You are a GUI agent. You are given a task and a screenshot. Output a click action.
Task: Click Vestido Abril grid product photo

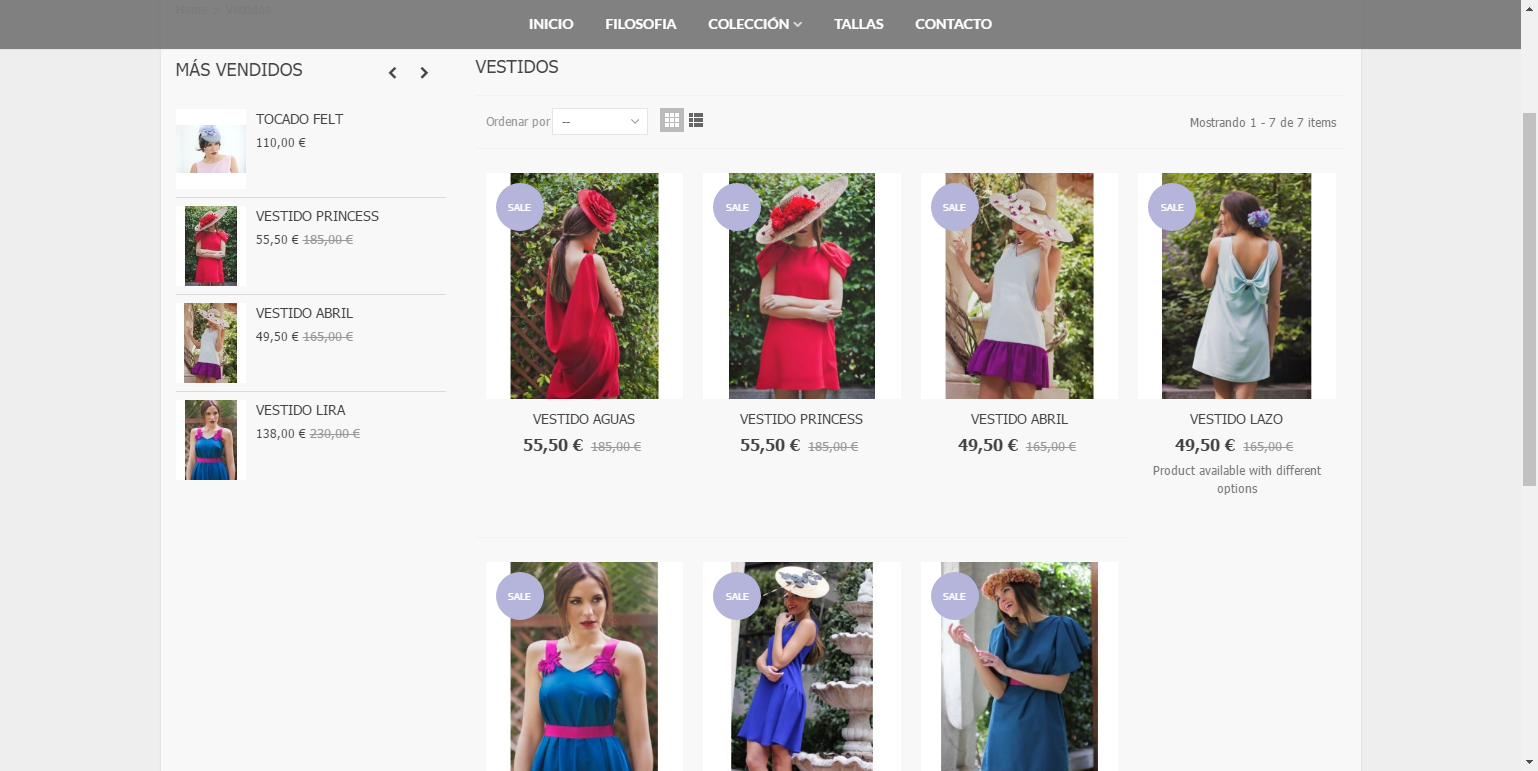1019,286
